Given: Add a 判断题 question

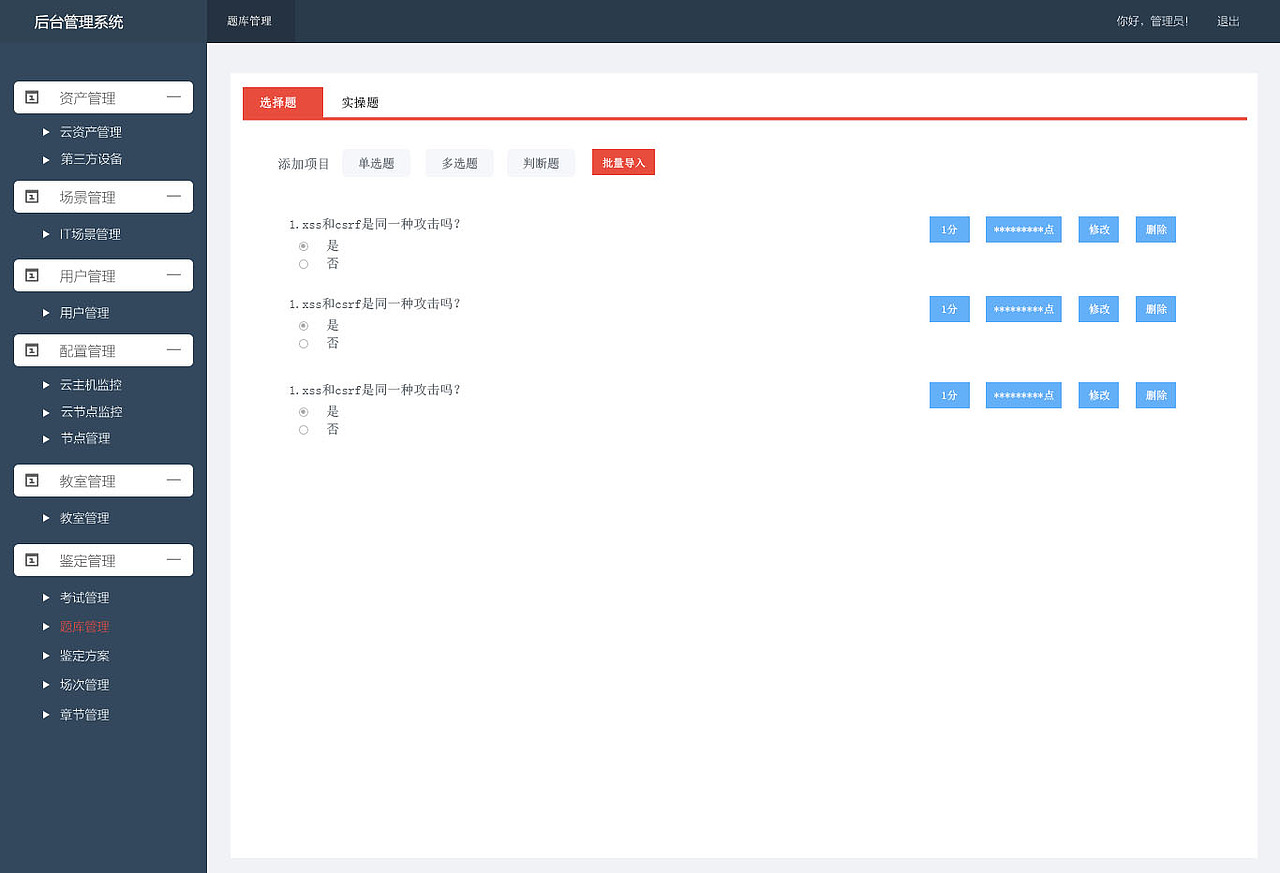Looking at the screenshot, I should [x=541, y=163].
